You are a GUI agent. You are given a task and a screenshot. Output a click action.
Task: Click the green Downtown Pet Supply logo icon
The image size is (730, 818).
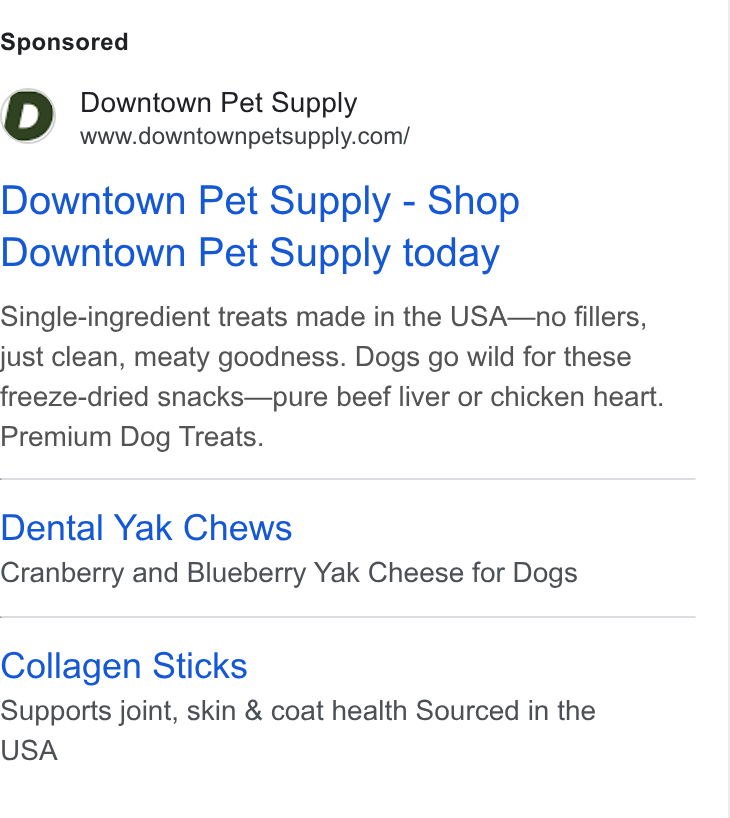click(28, 116)
